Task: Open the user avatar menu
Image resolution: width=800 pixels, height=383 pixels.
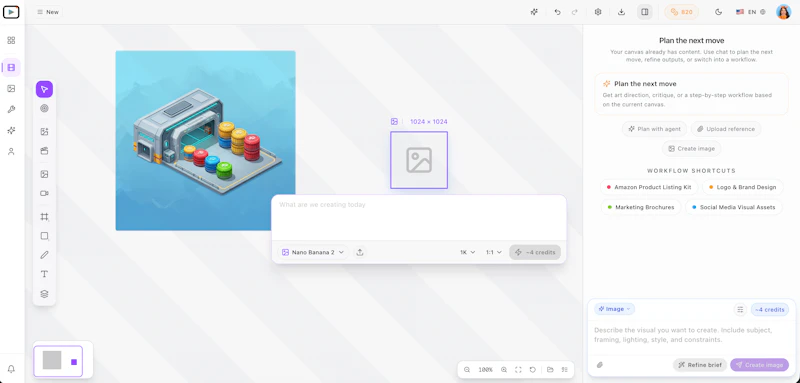Action: [783, 12]
